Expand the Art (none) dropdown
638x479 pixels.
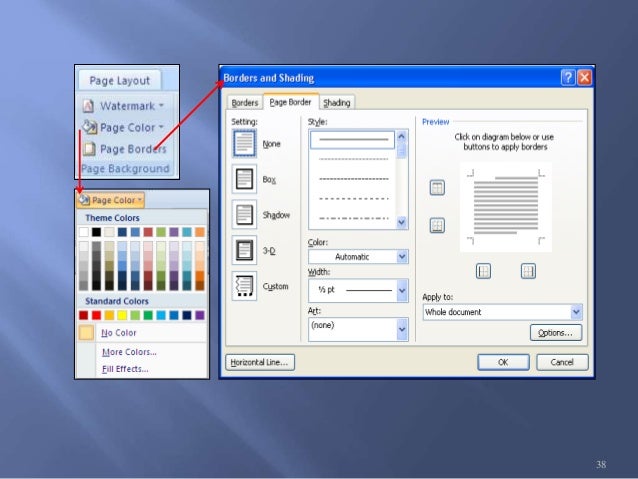tap(402, 329)
